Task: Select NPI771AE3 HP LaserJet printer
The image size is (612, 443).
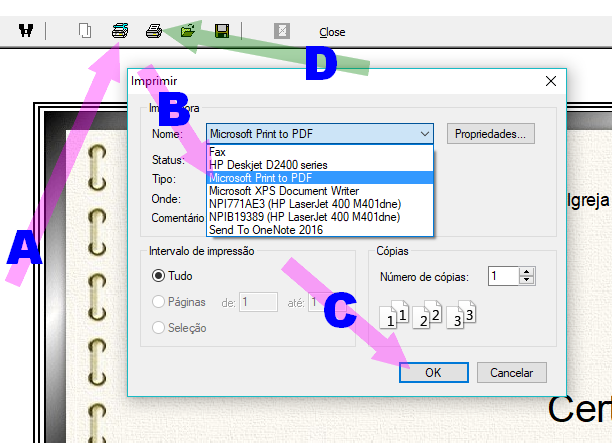Action: pyautogui.click(x=320, y=204)
